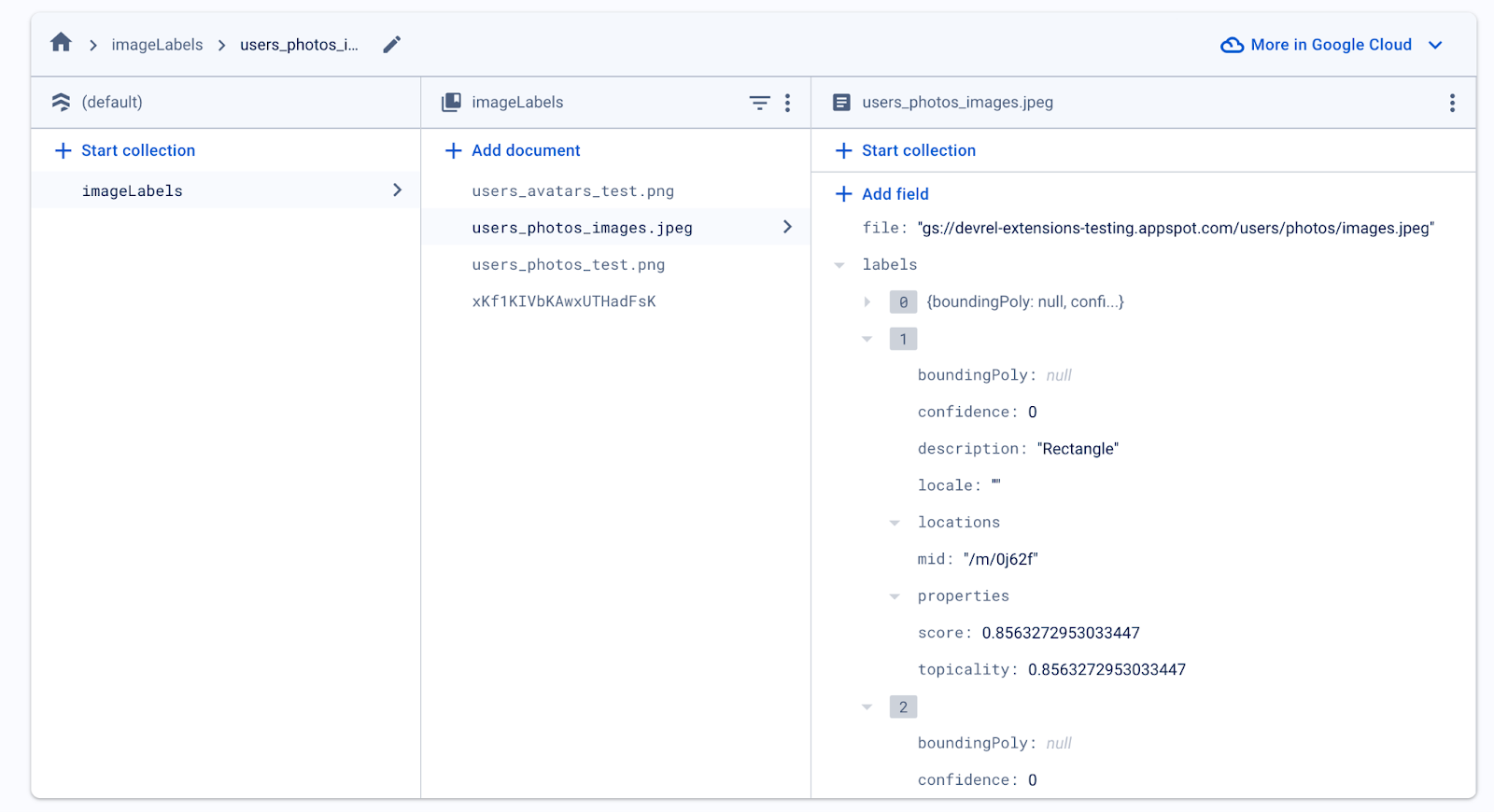Click the Google Cloud logo icon

(1232, 45)
